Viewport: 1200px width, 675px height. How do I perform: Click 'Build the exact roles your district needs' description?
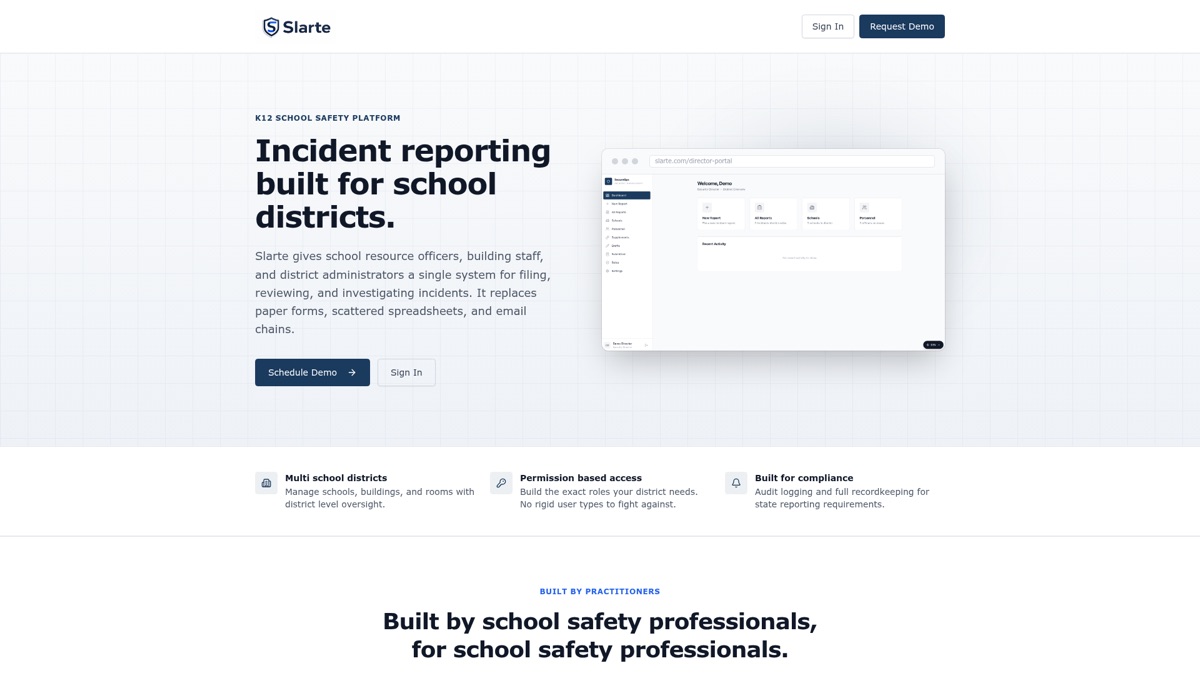(609, 498)
